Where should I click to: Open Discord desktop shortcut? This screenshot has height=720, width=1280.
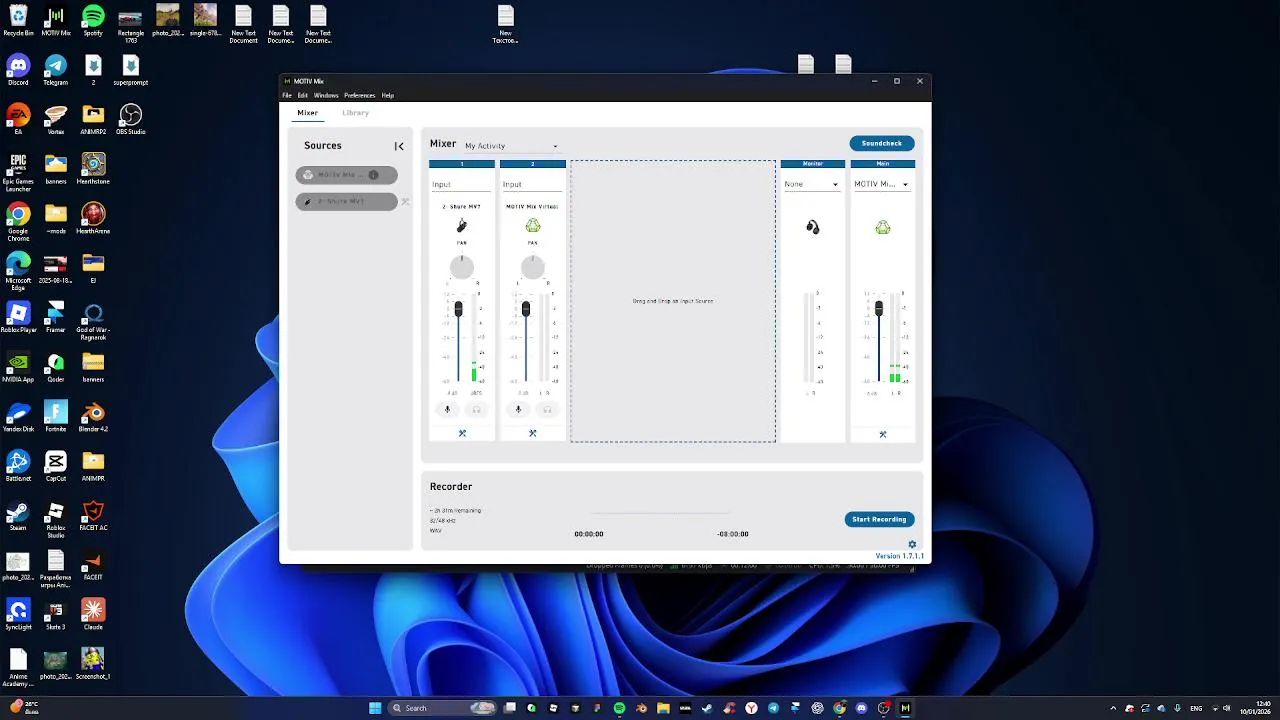[x=18, y=69]
